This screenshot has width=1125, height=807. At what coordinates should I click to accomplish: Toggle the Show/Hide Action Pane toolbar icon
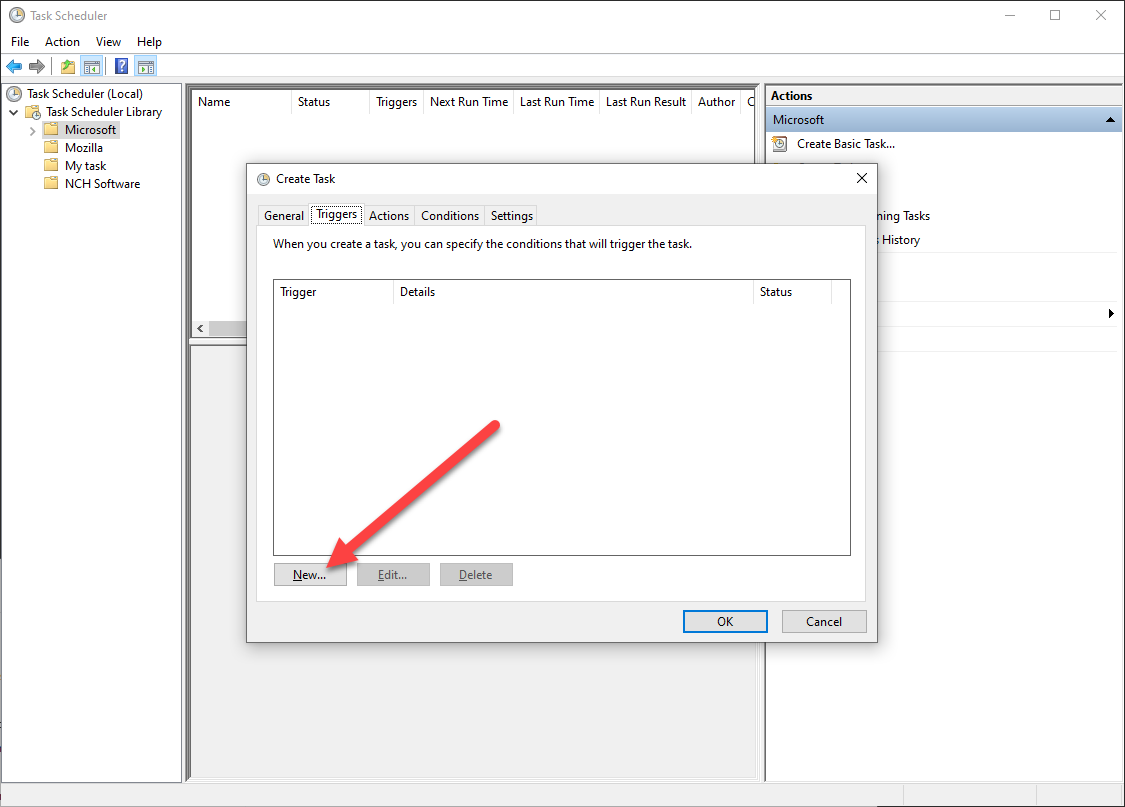tap(146, 67)
